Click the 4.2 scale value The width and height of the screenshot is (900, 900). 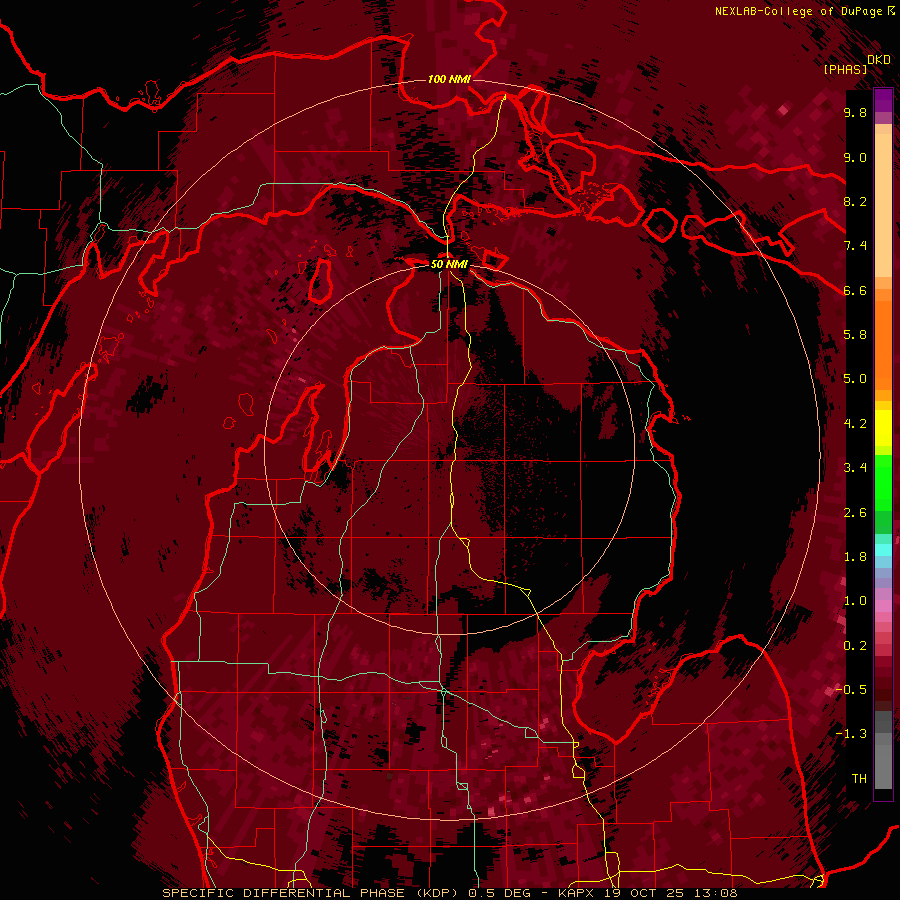(855, 424)
